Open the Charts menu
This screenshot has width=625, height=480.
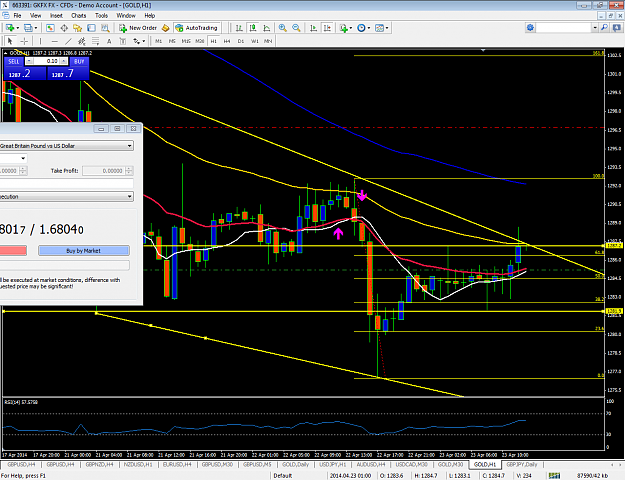79,16
